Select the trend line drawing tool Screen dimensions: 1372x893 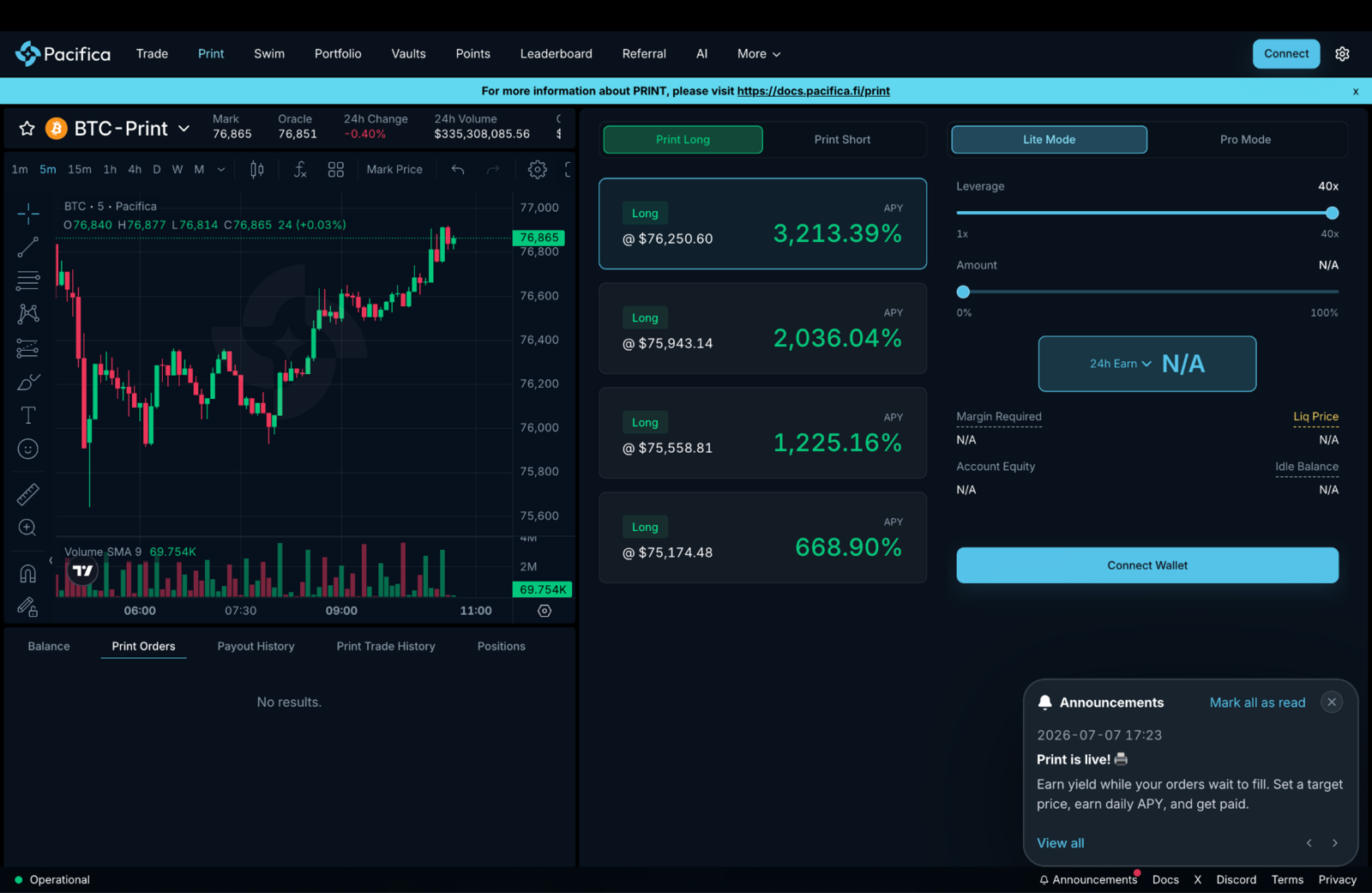(28, 247)
